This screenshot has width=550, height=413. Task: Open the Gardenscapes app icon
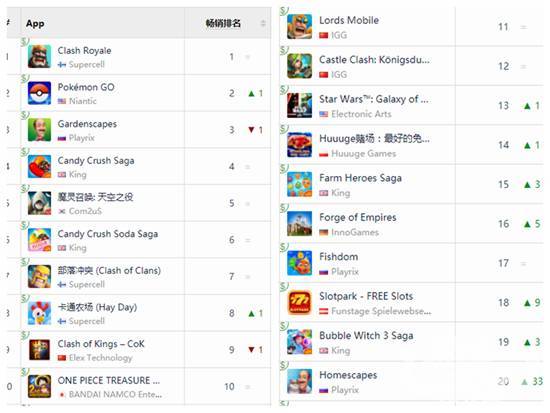(x=39, y=130)
